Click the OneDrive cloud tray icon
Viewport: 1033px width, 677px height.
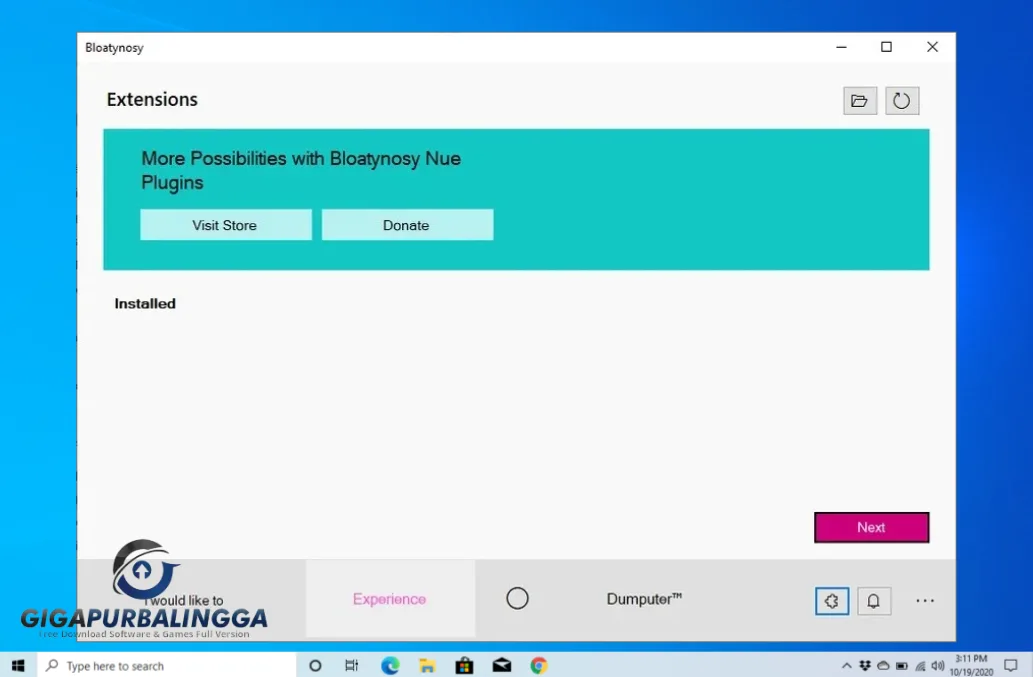tap(883, 666)
